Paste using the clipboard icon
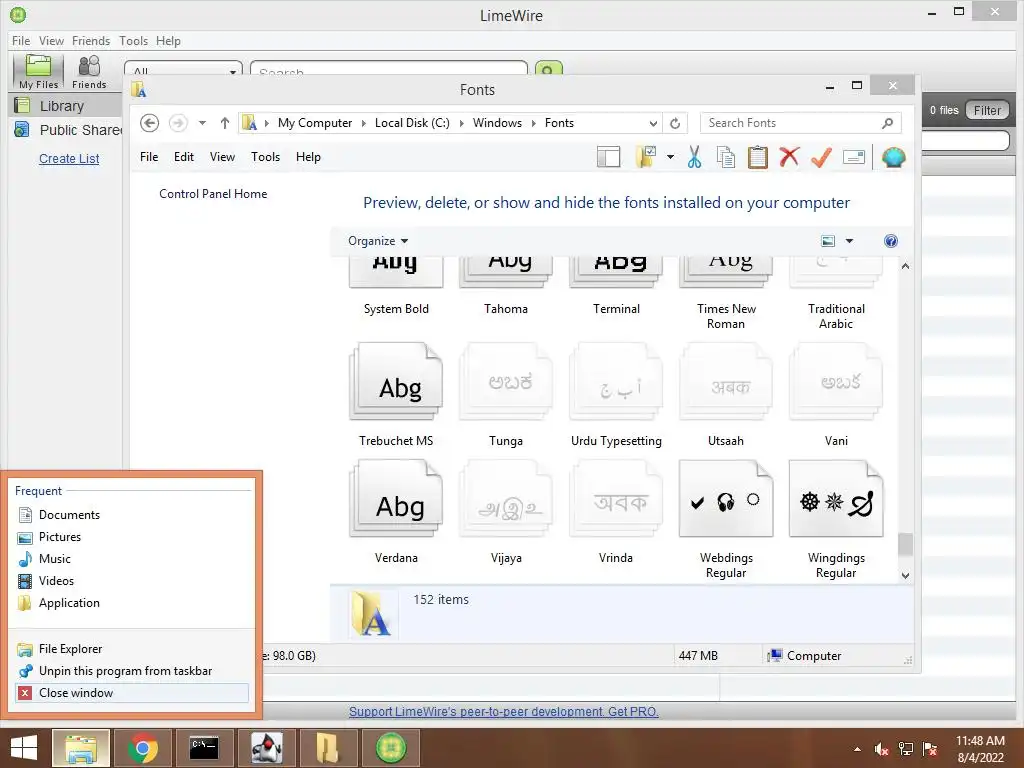Image resolution: width=1024 pixels, height=768 pixels. 758,157
